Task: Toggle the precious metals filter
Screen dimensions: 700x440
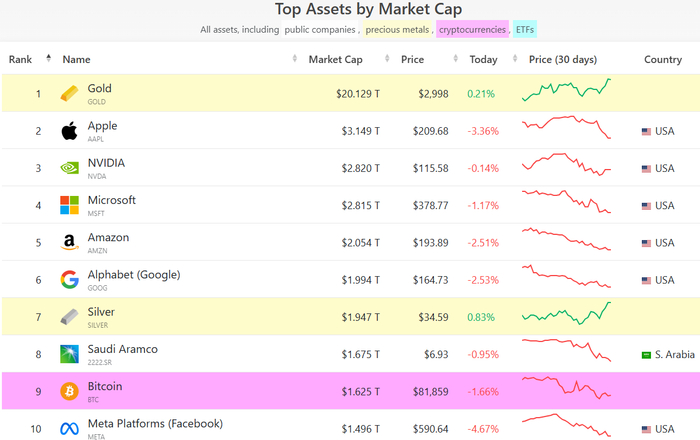Action: pyautogui.click(x=397, y=30)
